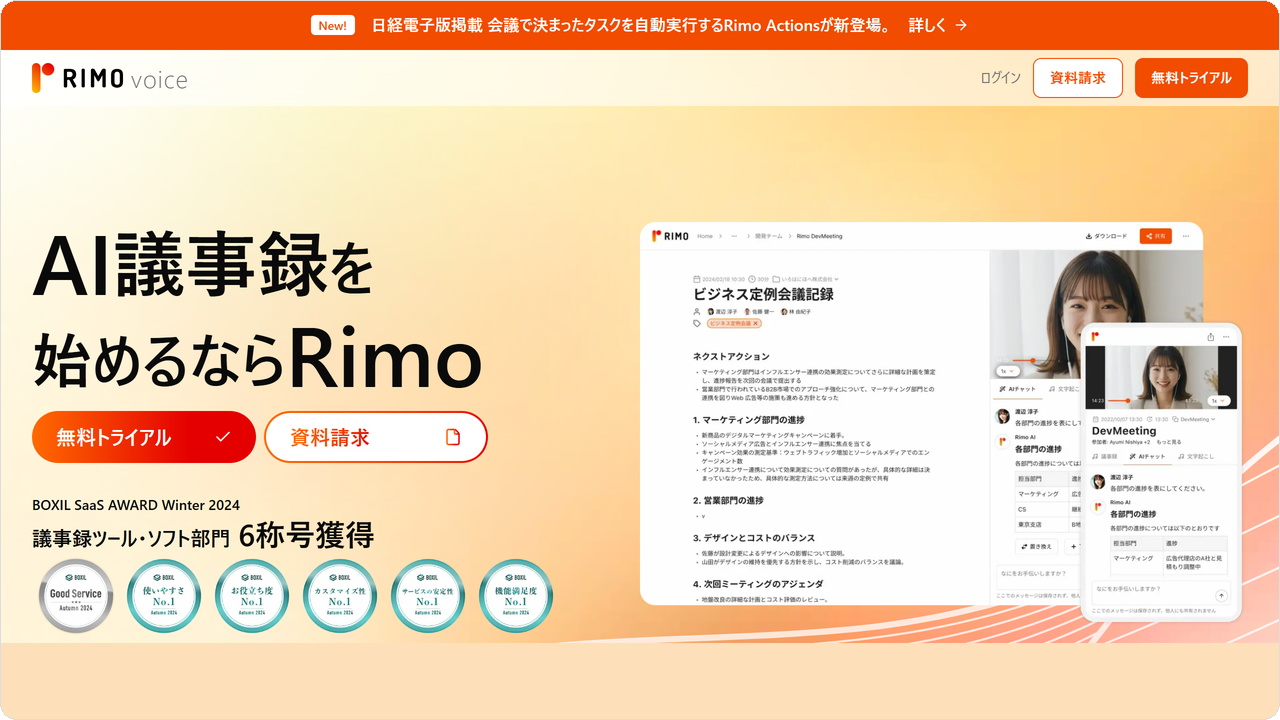Click the "BOXIL SaaS AWARD Winter 2024" text
Image resolution: width=1280 pixels, height=720 pixels.
pos(136,505)
